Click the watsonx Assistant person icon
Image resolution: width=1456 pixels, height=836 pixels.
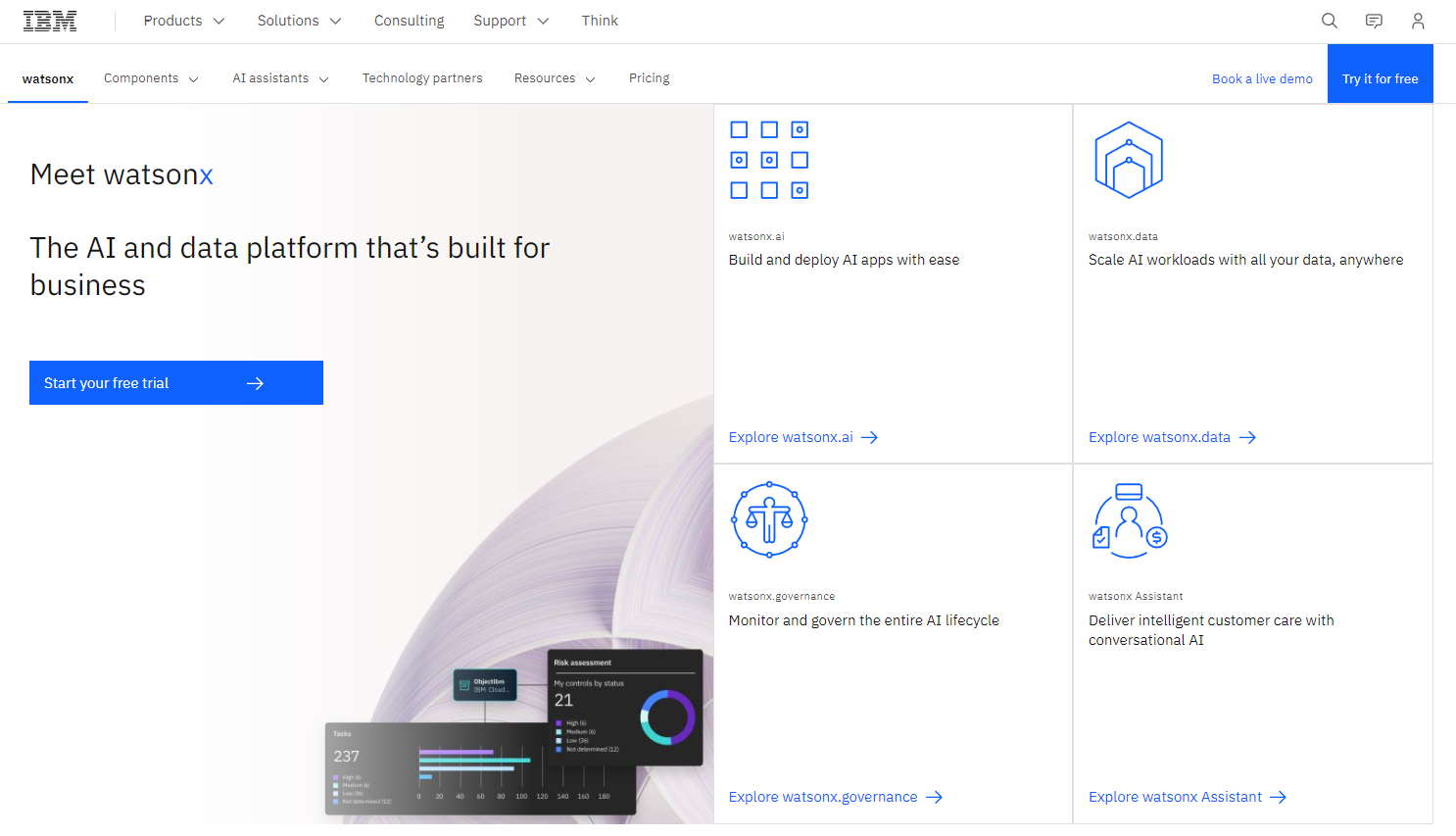click(1129, 519)
